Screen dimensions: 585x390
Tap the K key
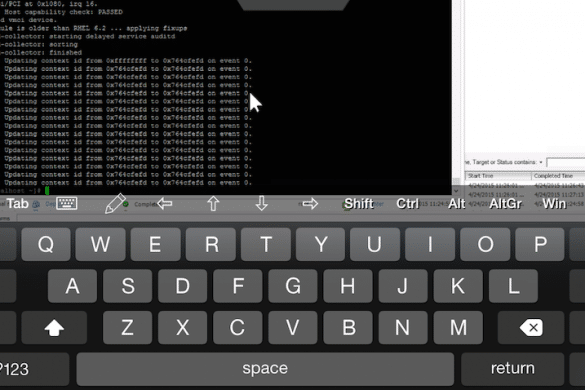coord(458,286)
